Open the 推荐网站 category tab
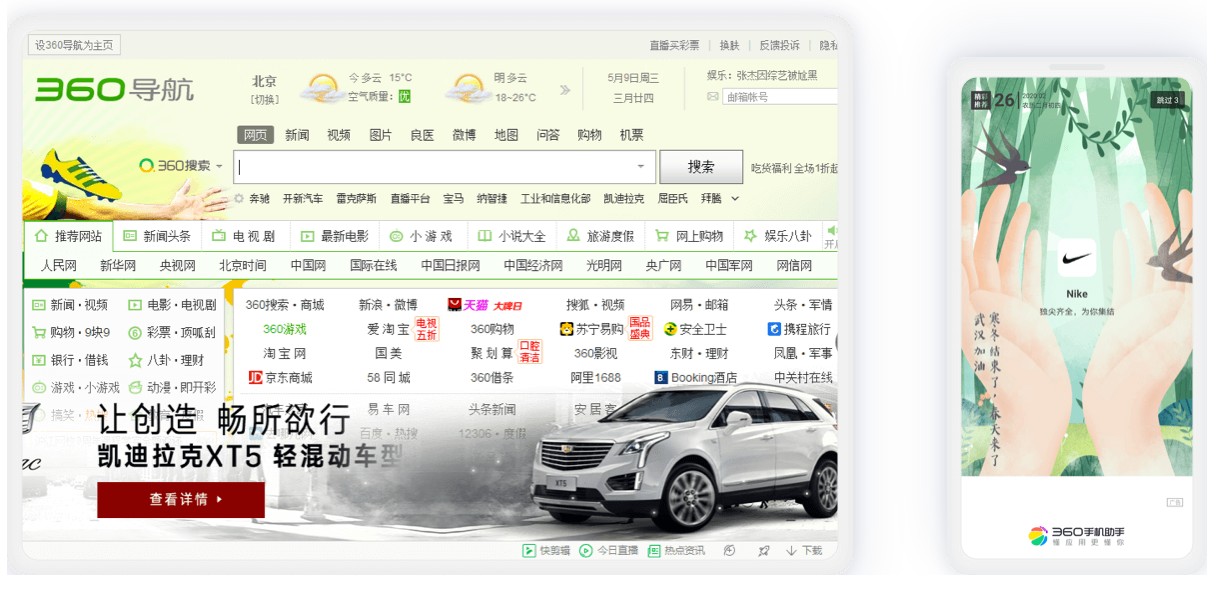This screenshot has width=1220, height=590. click(x=68, y=237)
